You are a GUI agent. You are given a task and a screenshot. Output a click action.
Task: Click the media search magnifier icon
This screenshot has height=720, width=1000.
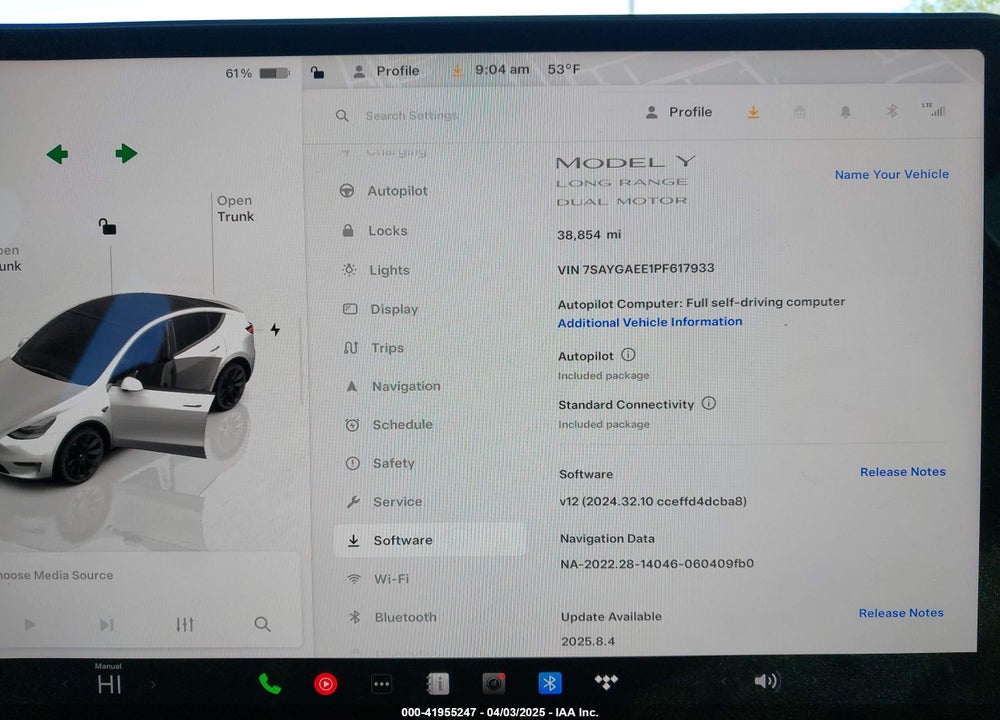[262, 624]
